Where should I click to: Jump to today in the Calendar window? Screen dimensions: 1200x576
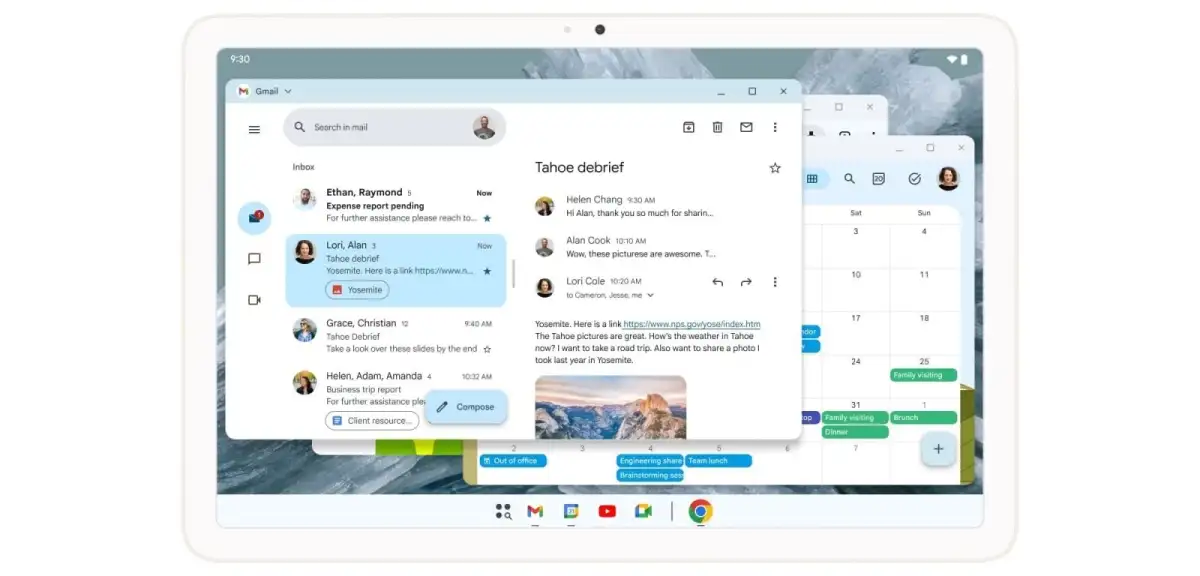pos(878,179)
